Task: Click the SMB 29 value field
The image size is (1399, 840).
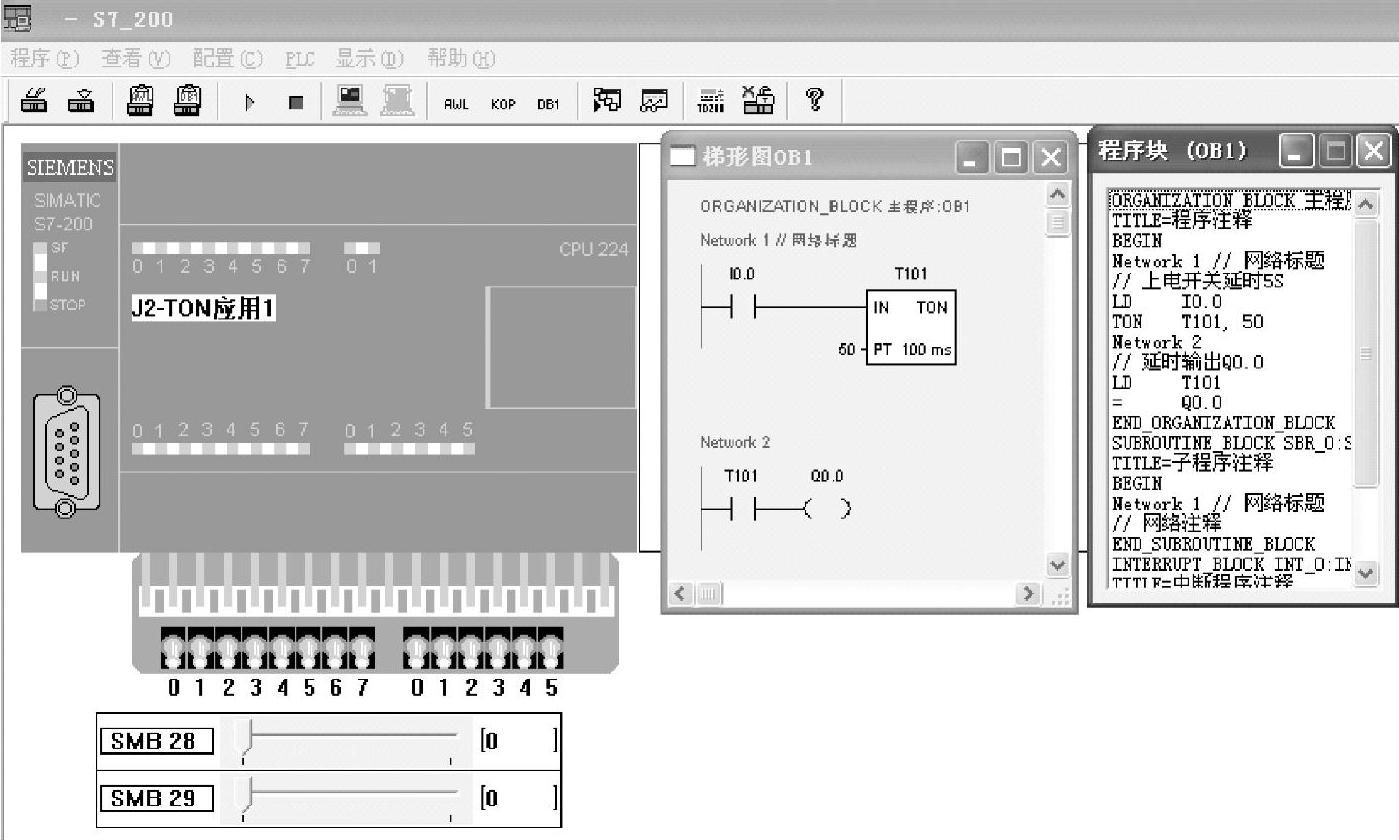Action: tap(519, 798)
